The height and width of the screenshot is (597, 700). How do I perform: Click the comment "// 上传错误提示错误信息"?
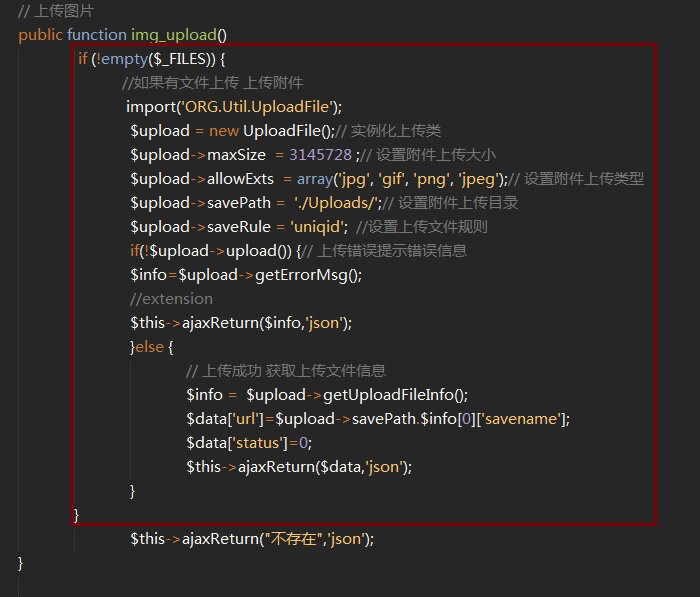tap(385, 251)
